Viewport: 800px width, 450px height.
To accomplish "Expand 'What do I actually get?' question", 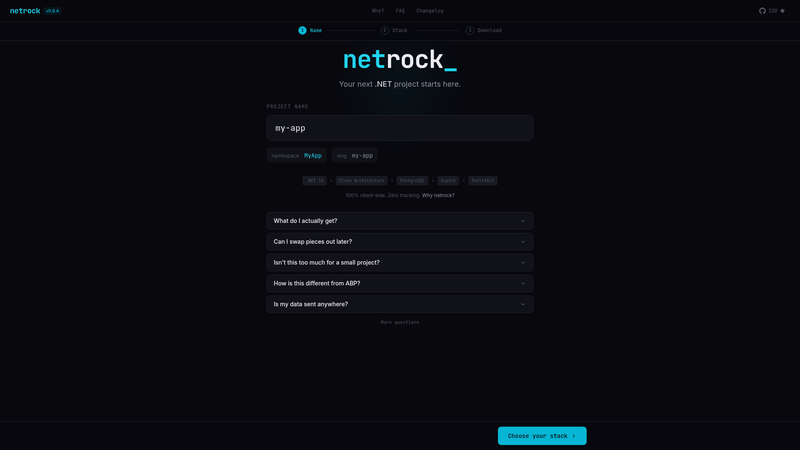I will (x=399, y=221).
